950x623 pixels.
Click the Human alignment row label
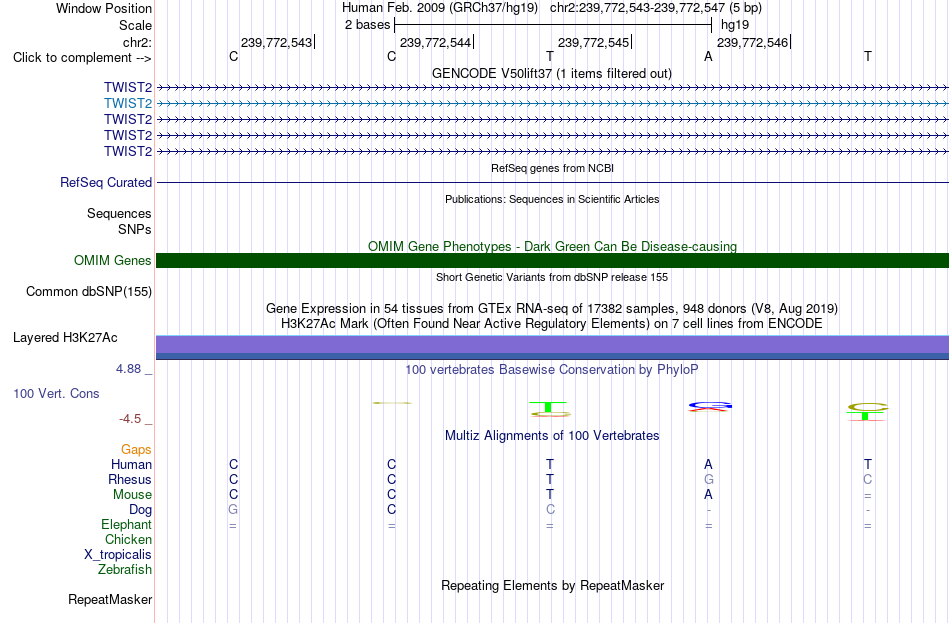[131, 464]
